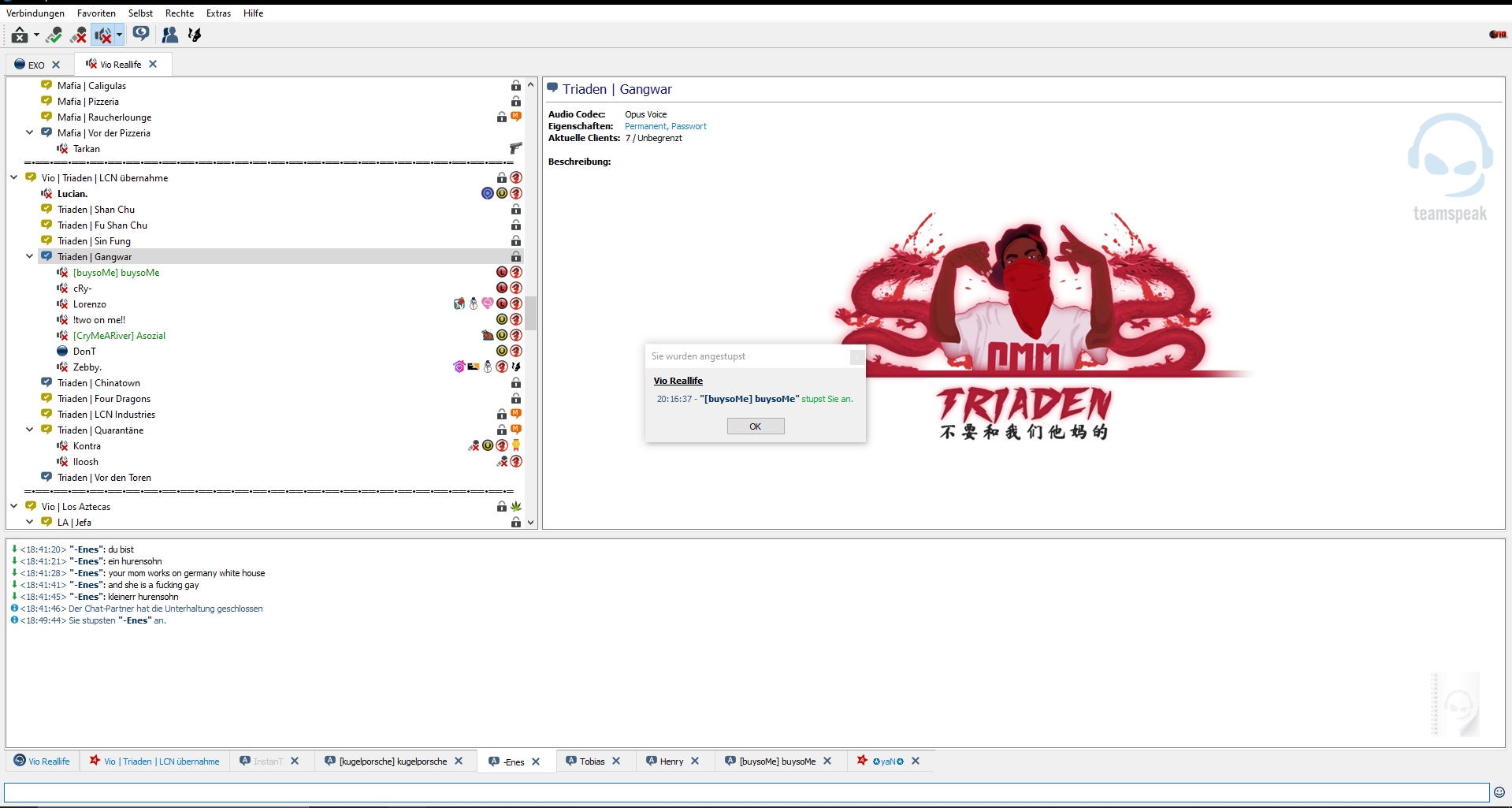Click the blue circular badge next to Lucian.
Screen dimensions: 1512x808
488,193
